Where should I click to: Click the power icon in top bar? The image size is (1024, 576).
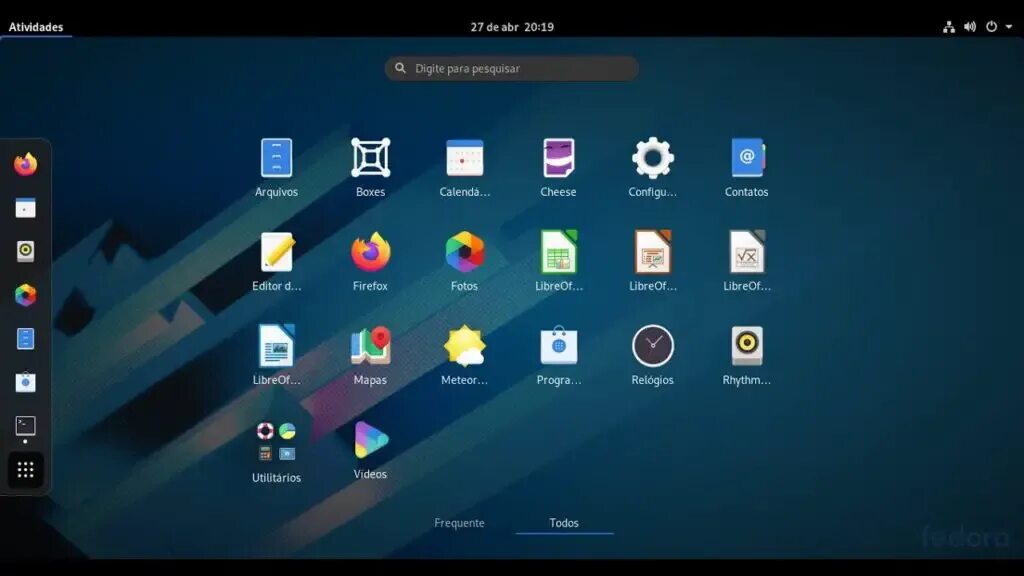coord(991,27)
